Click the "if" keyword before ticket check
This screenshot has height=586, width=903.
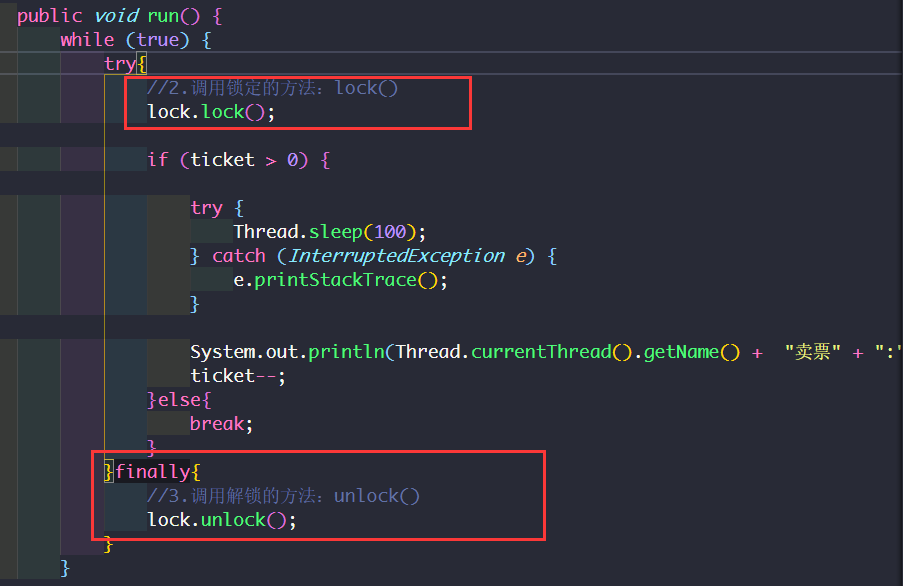click(x=158, y=160)
